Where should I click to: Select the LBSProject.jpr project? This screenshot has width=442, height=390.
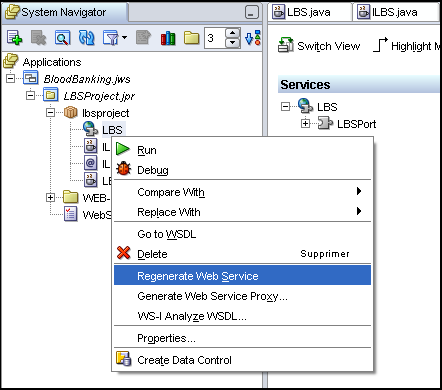click(x=99, y=96)
